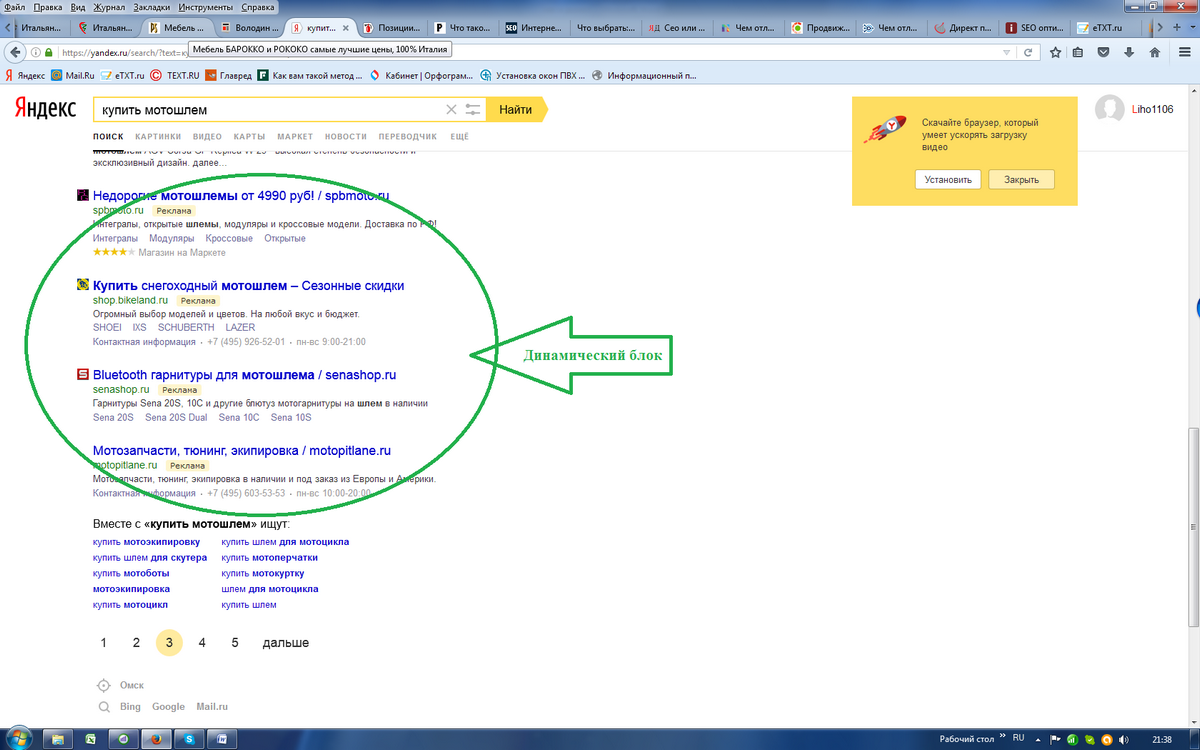The image size is (1200, 750).
Task: Clear the search query with the X icon
Action: coord(451,110)
